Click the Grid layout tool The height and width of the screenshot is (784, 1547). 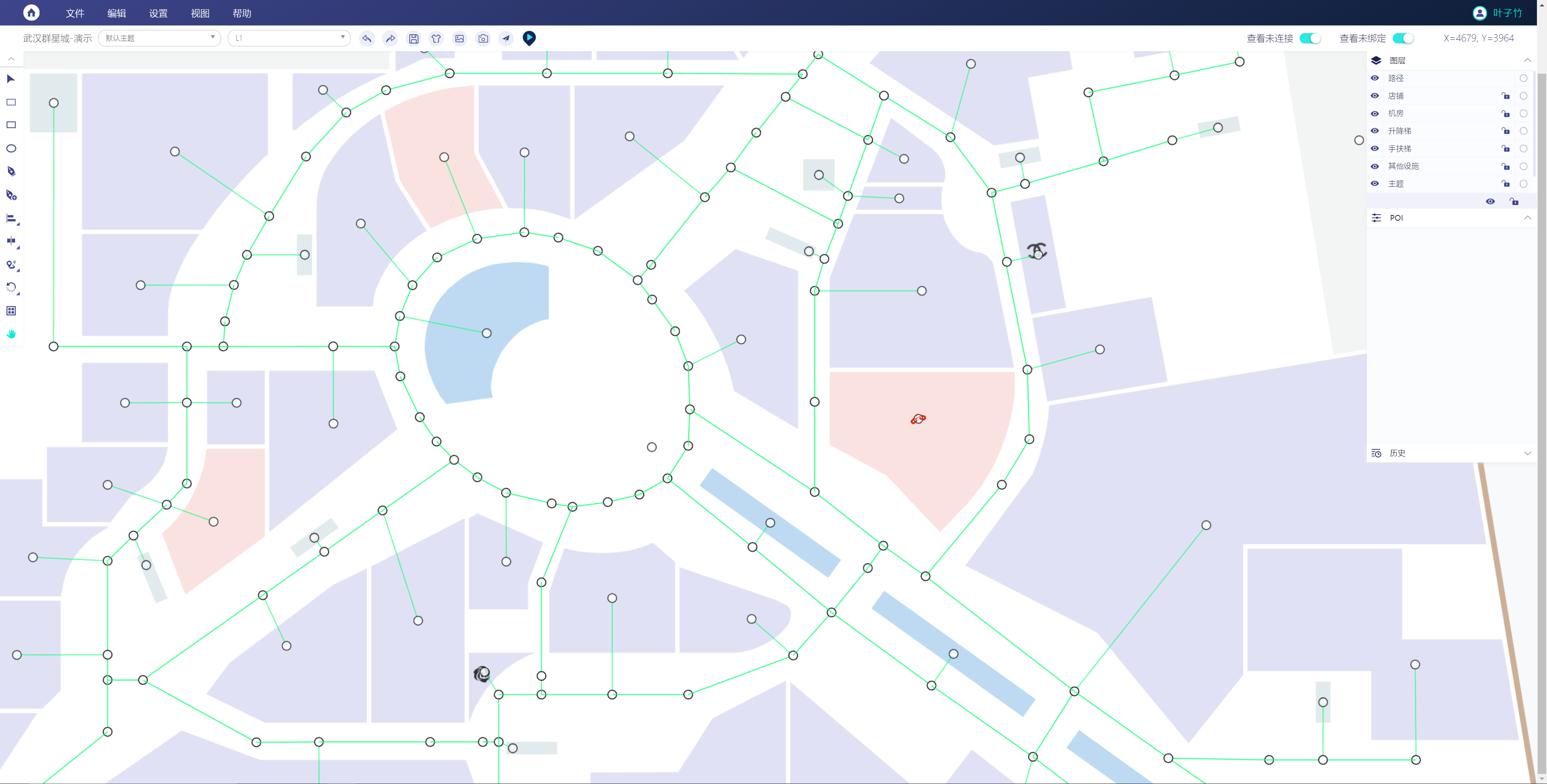pyautogui.click(x=11, y=311)
